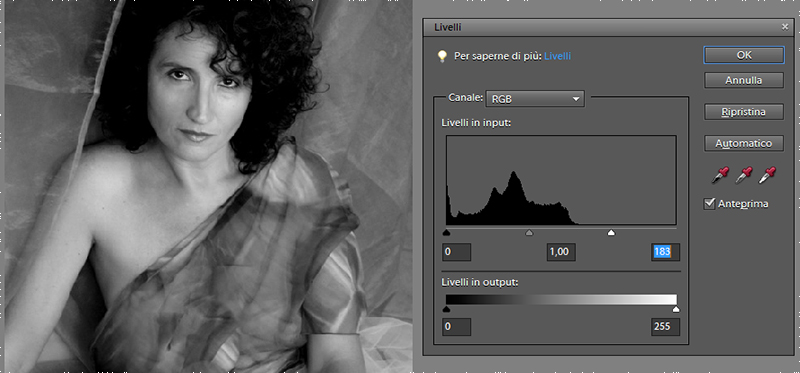Click the lightbulb tip icon

click(442, 56)
